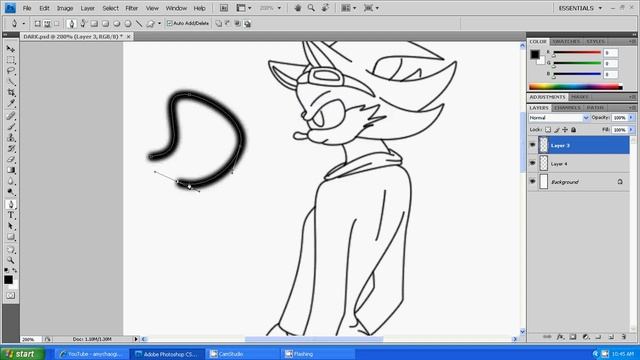Toggle lock all
Image resolution: width=640 pixels, height=360 pixels.
click(573, 130)
